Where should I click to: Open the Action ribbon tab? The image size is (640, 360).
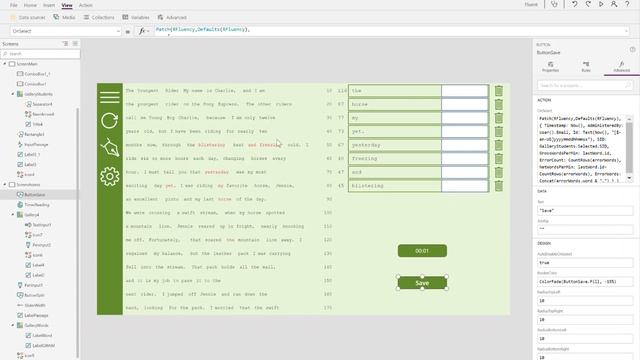pos(85,5)
